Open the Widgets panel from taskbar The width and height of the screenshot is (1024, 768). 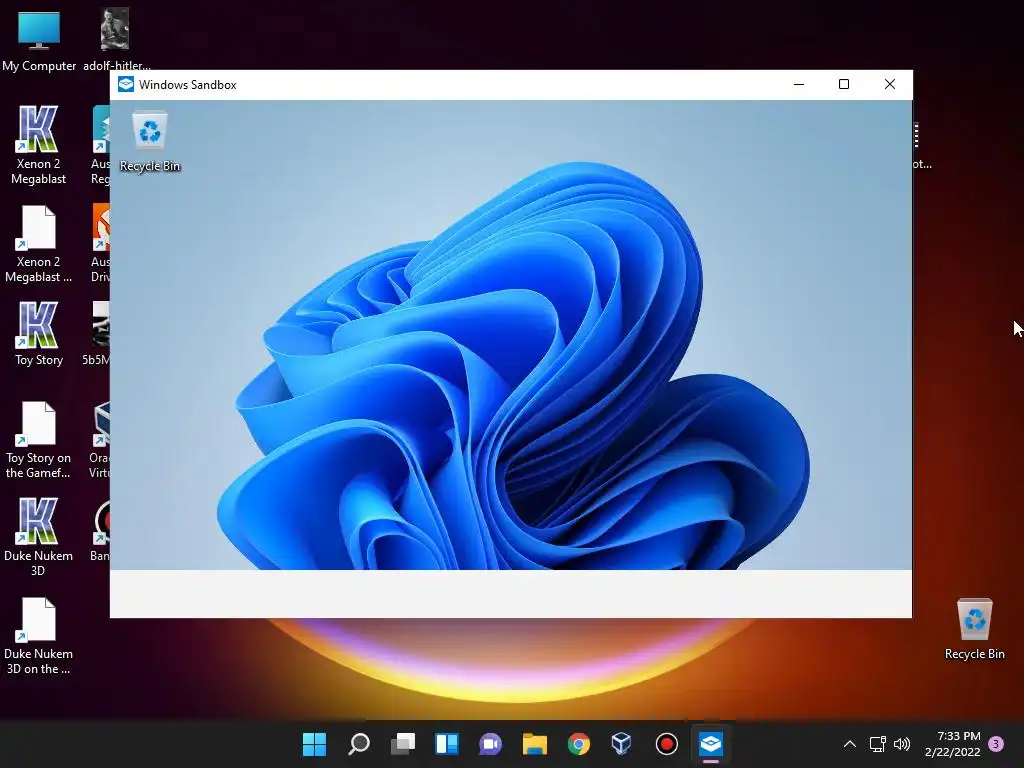tap(447, 744)
